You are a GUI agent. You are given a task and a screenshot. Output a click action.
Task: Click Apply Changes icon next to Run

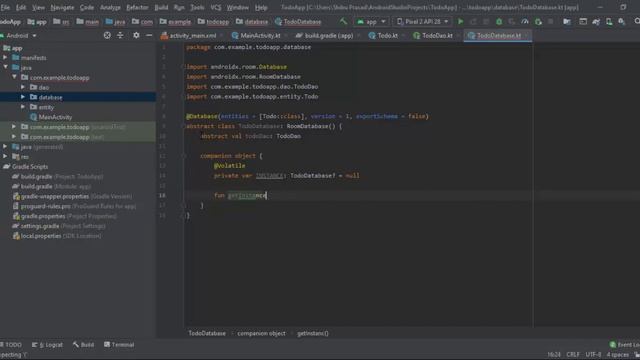473,21
